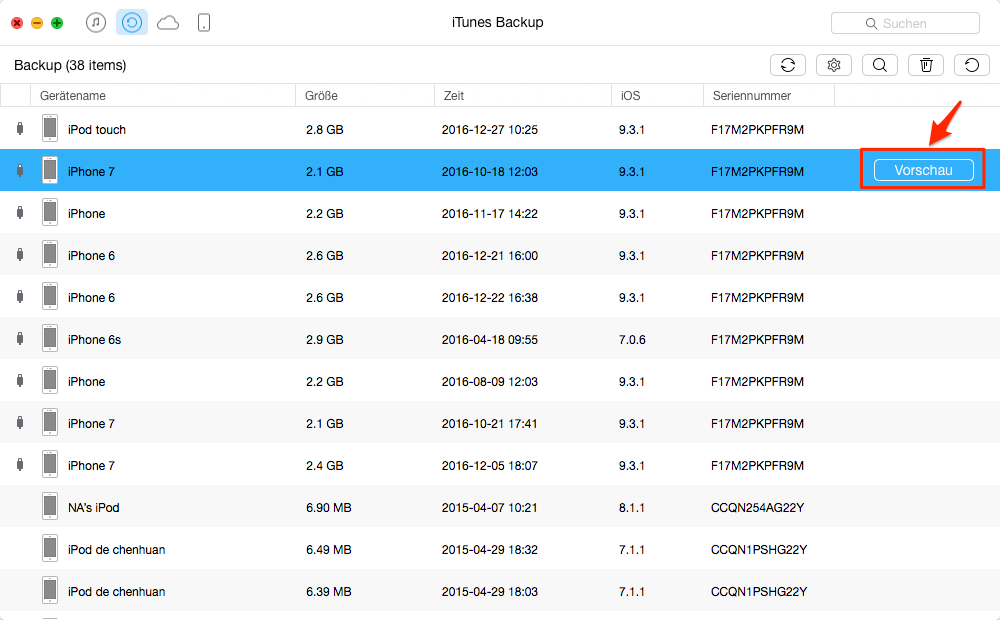Open settings with the gear button
Screen dimensions: 1000x620
coord(834,65)
